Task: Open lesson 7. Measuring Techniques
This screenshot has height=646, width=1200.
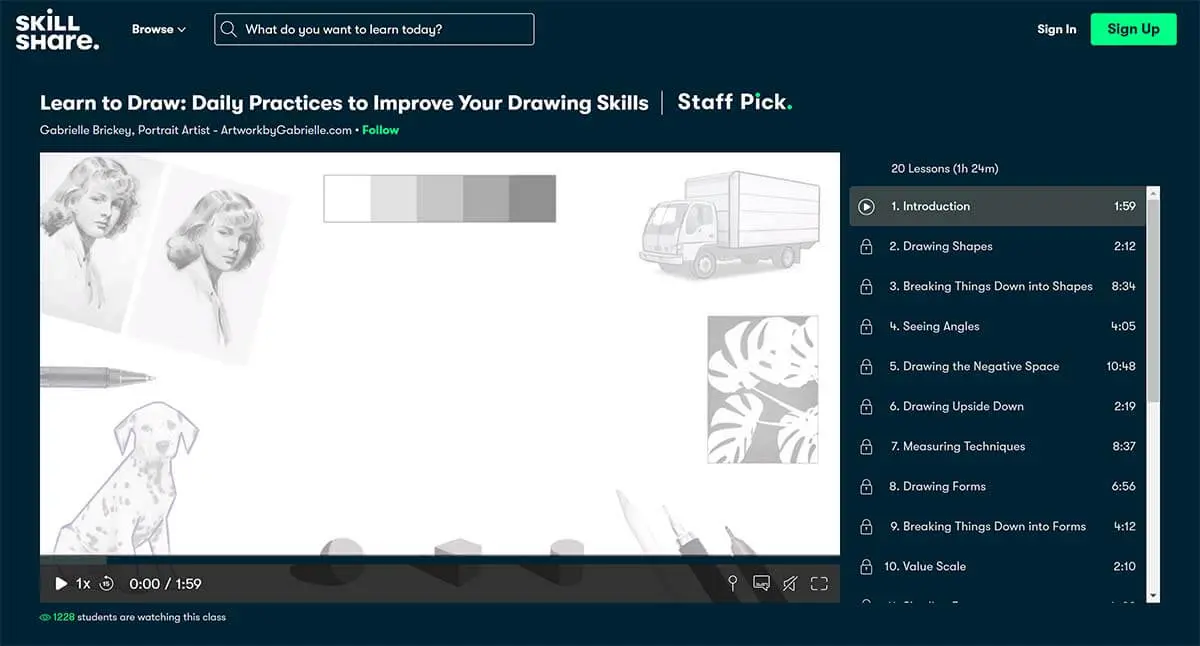Action: pyautogui.click(x=997, y=446)
